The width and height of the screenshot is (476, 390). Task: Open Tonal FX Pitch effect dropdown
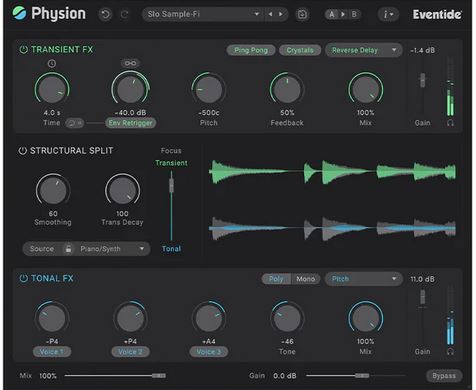(364, 279)
